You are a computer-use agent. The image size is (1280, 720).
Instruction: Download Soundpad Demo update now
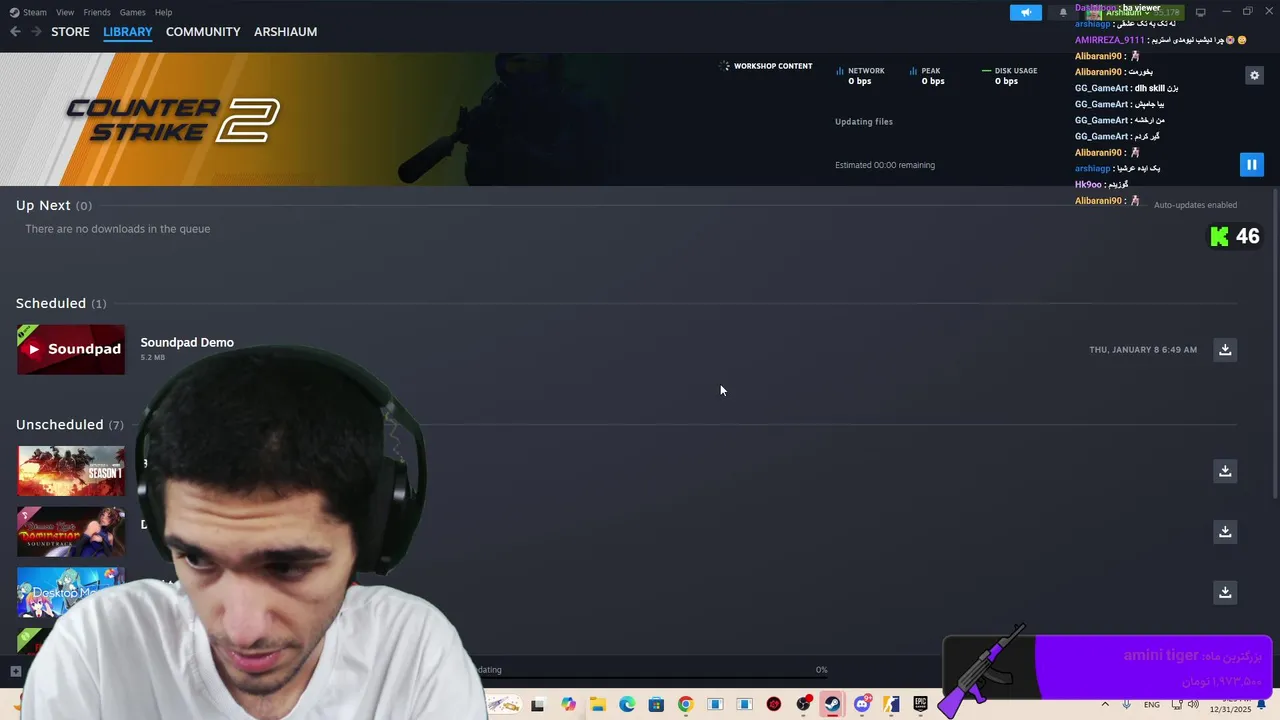[1225, 350]
